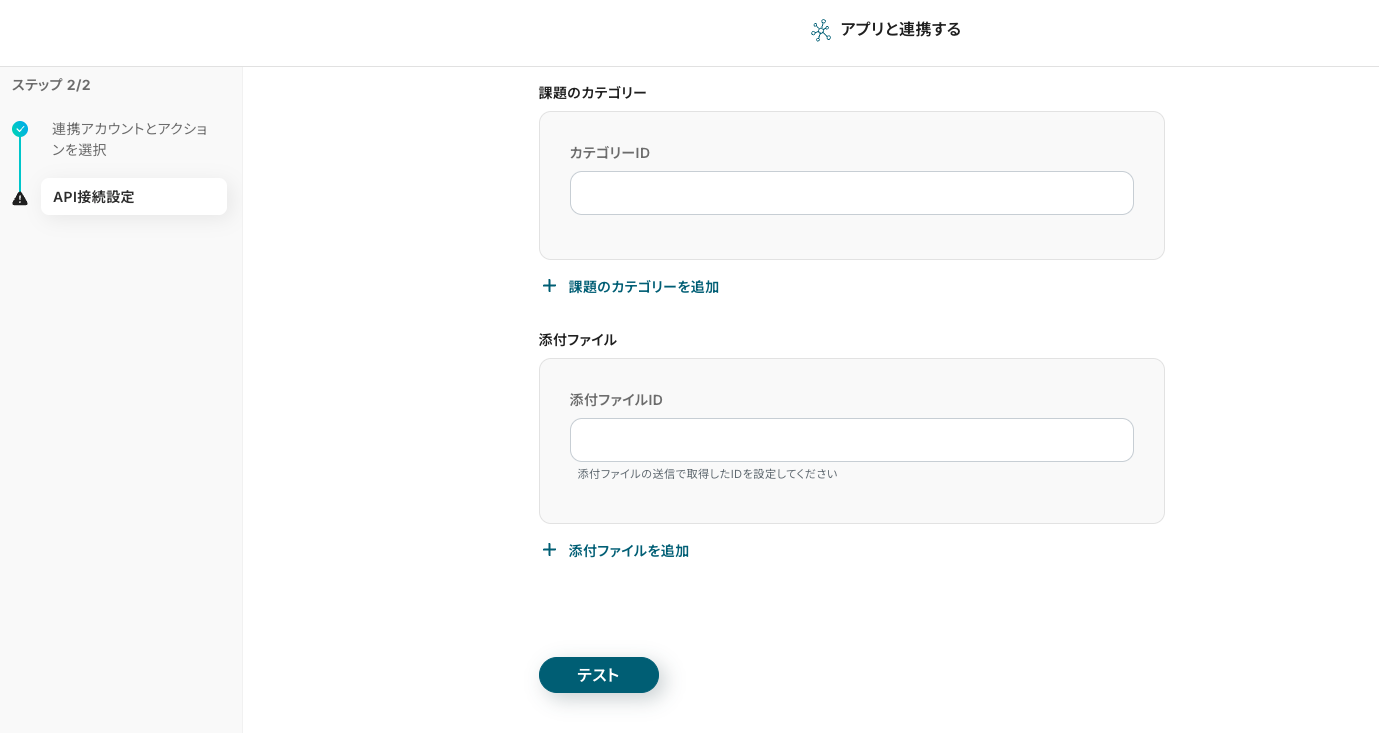Click the カテゴリーID field label
The width and height of the screenshot is (1379, 733).
(609, 153)
